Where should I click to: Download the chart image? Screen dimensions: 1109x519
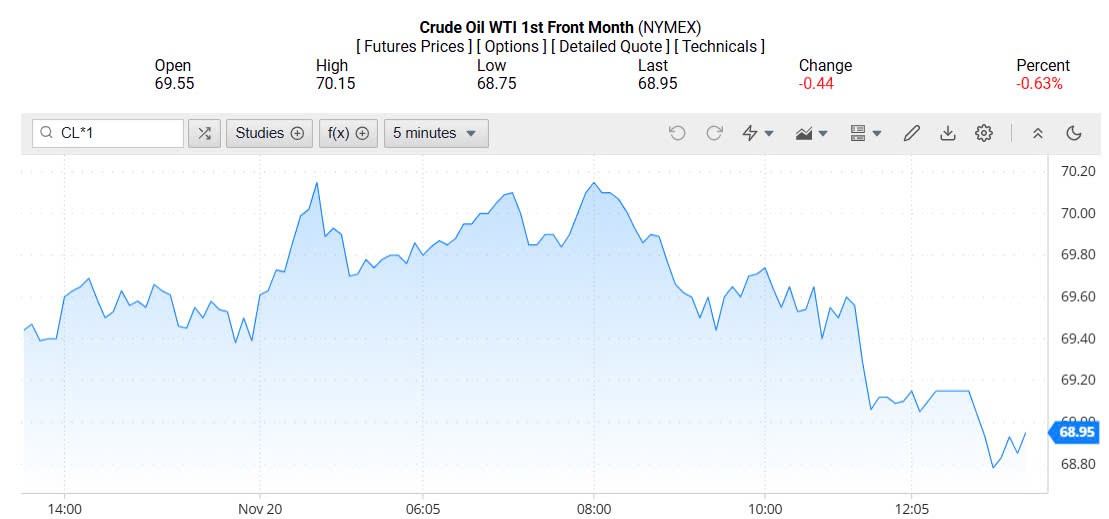948,133
